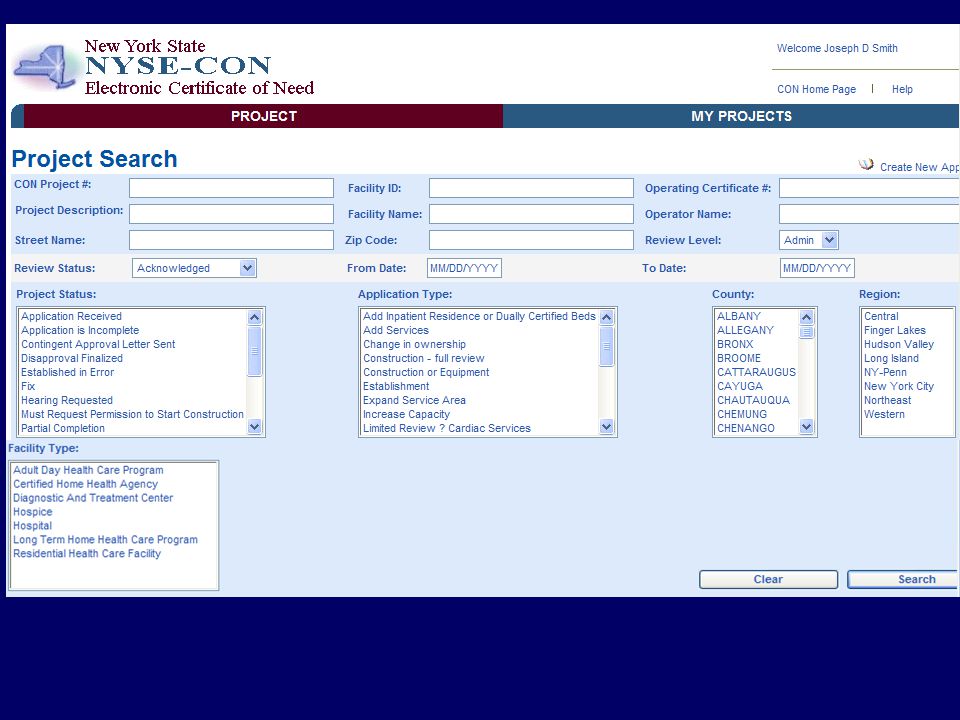The image size is (960, 720).
Task: Focus the Operating Certificate # field
Action: 869,188
